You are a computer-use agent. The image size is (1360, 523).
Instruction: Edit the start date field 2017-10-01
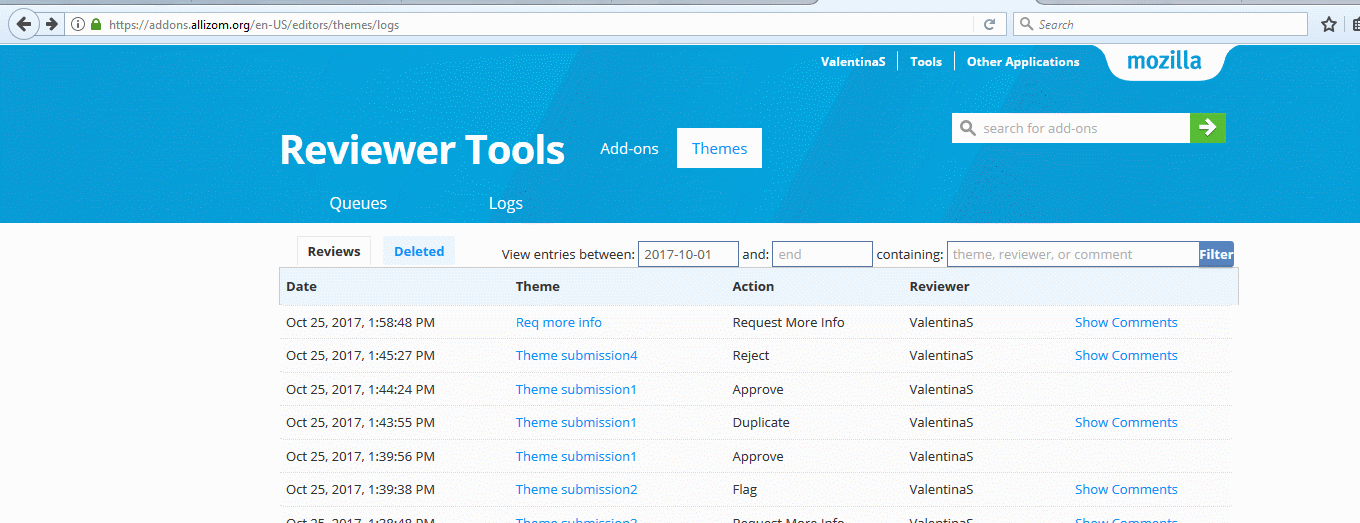pyautogui.click(x=688, y=254)
